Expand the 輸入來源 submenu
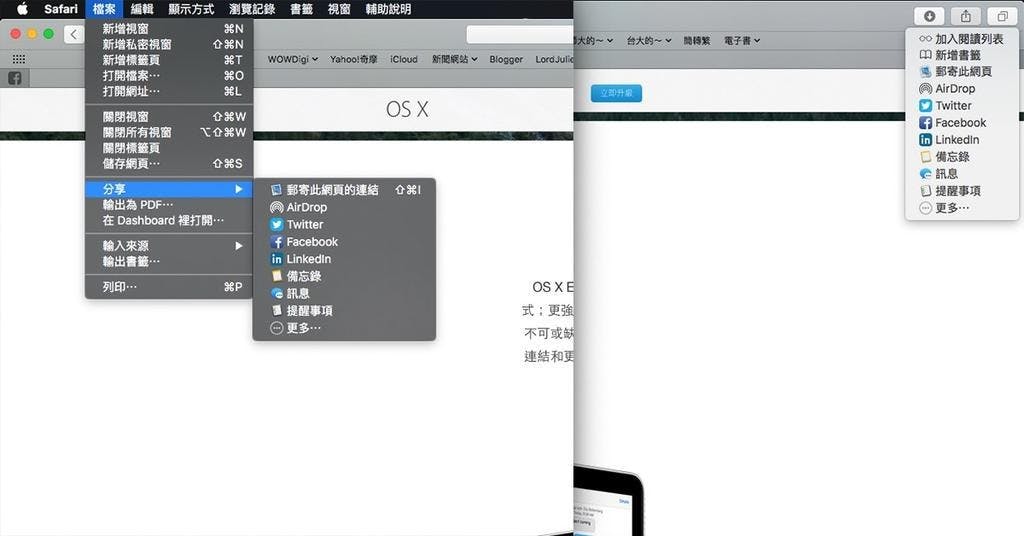1024x536 pixels. 169,246
